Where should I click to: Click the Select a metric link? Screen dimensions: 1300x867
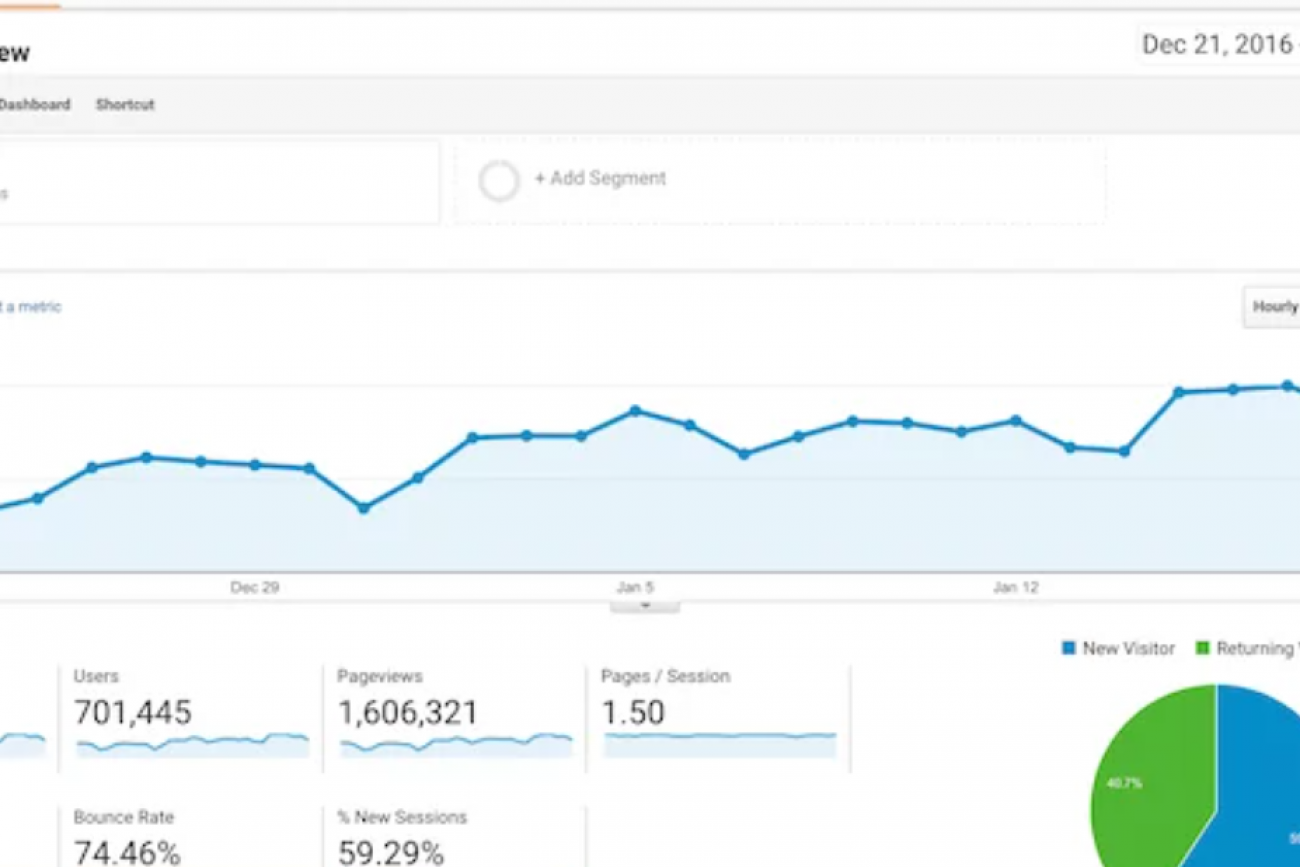click(30, 307)
